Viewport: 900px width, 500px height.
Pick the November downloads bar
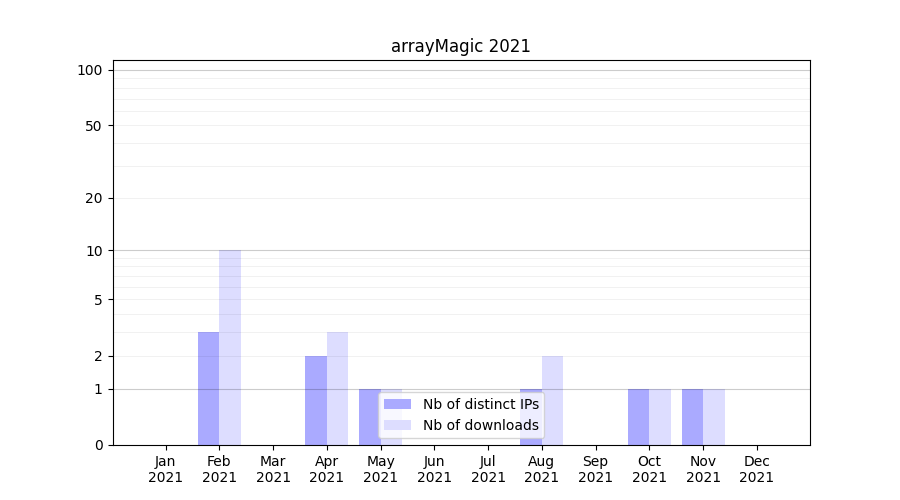[x=714, y=417]
